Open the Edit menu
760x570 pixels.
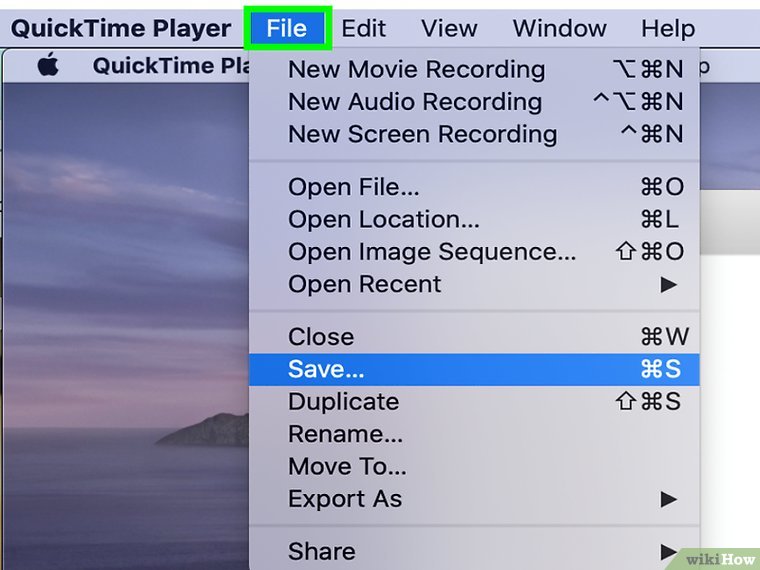pos(363,28)
